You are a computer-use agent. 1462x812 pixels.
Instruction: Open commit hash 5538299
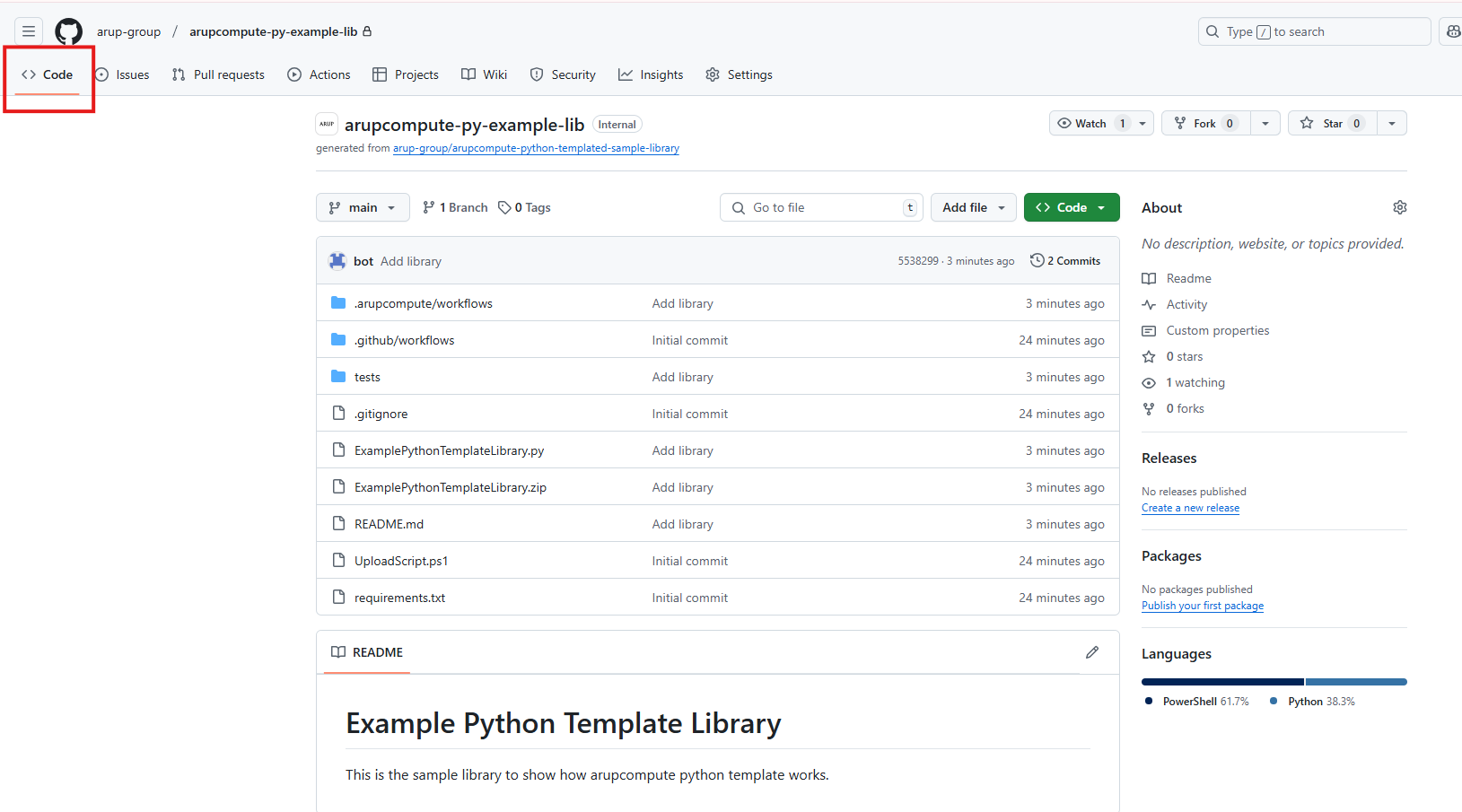[x=918, y=261]
